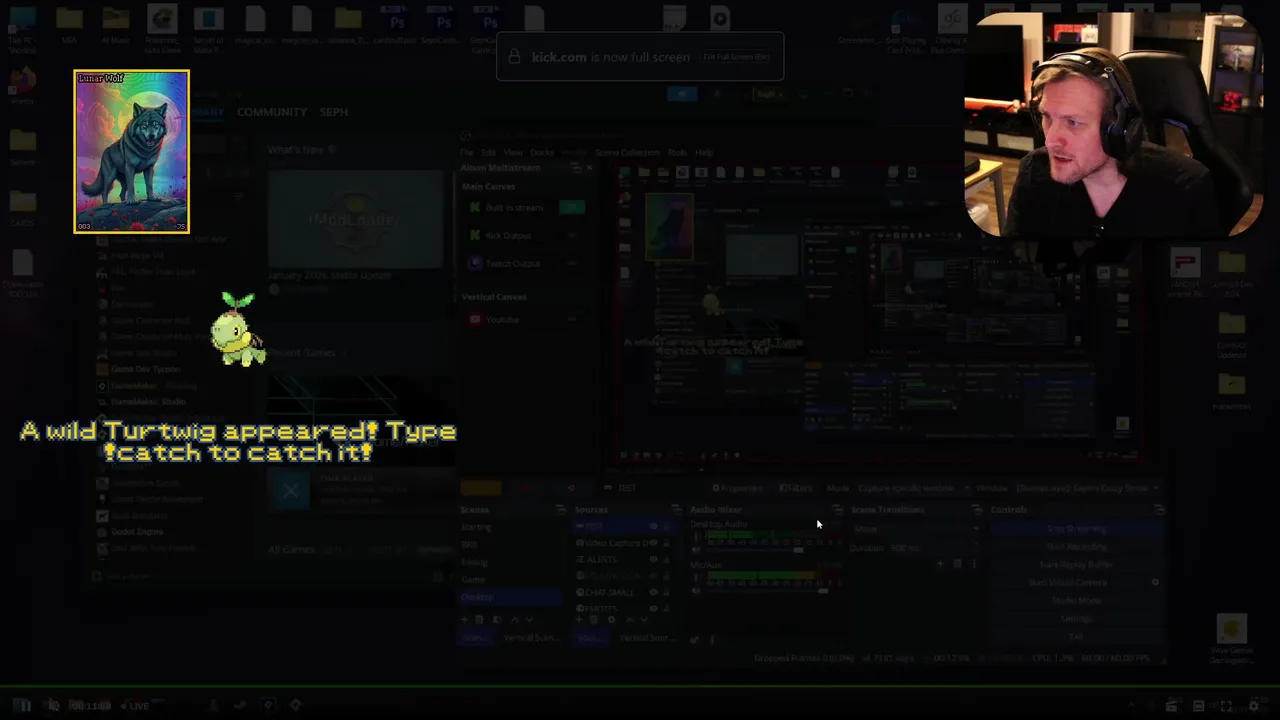This screenshot has height=720, width=1280.
Task: Open Firefox desktop shortcut
Action: click(x=22, y=84)
